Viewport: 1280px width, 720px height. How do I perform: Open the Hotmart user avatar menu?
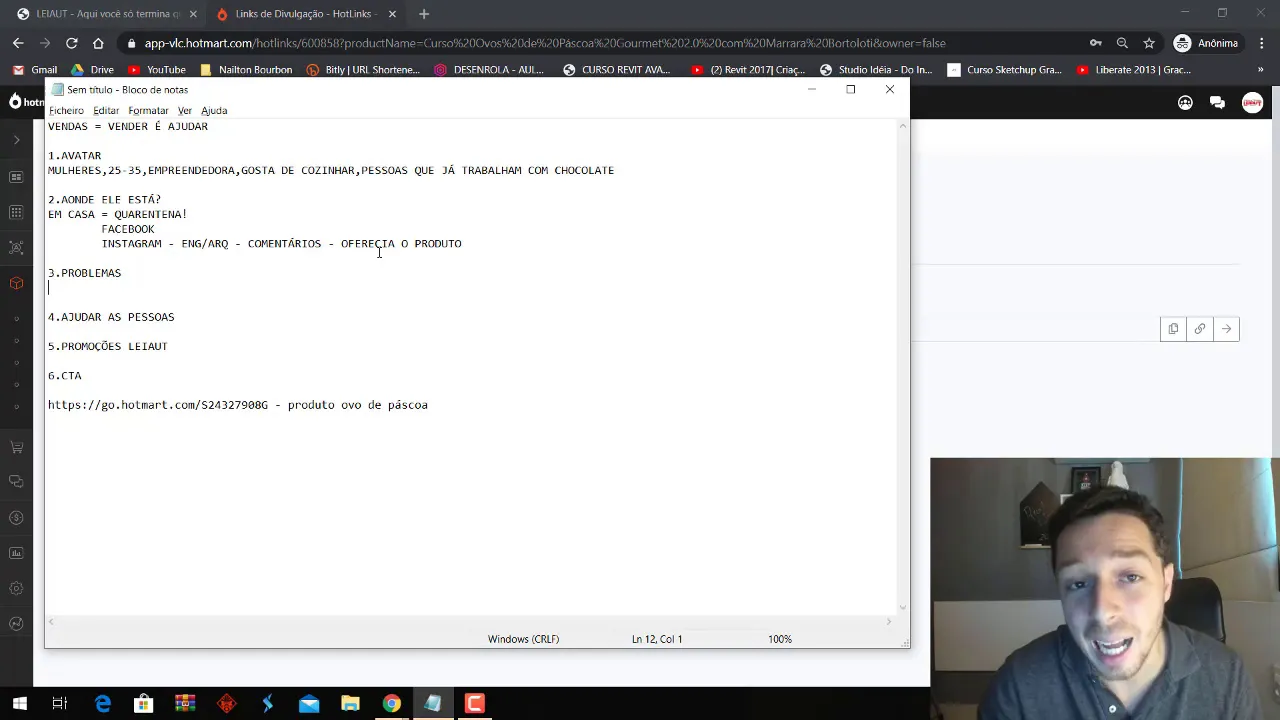[1252, 102]
